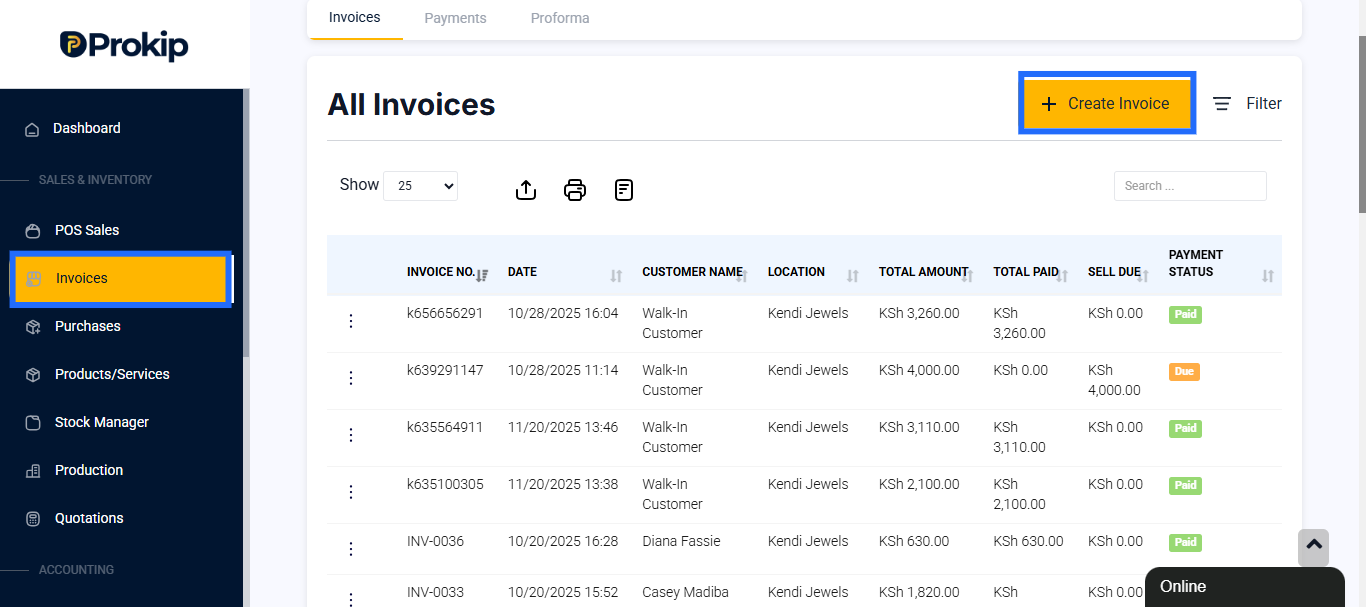
Task: Click invoice number k656656291
Action: 445,313
